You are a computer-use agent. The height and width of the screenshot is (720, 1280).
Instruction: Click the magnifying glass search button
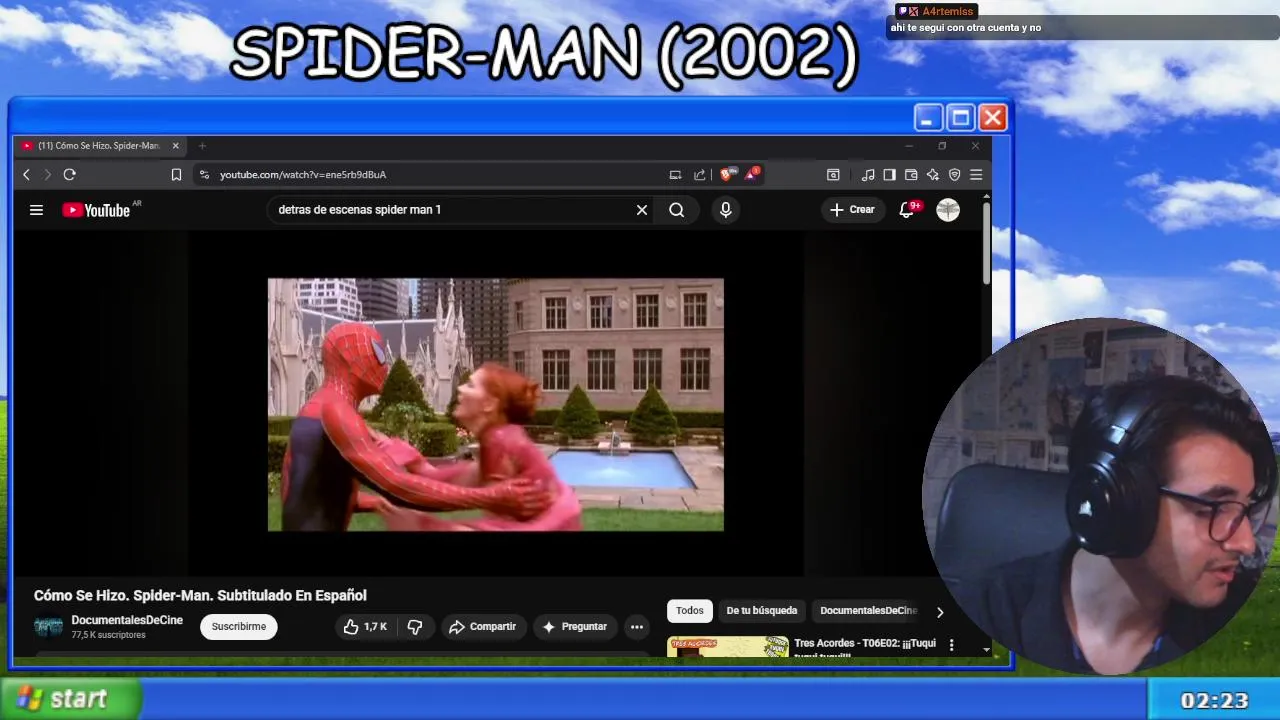[677, 210]
